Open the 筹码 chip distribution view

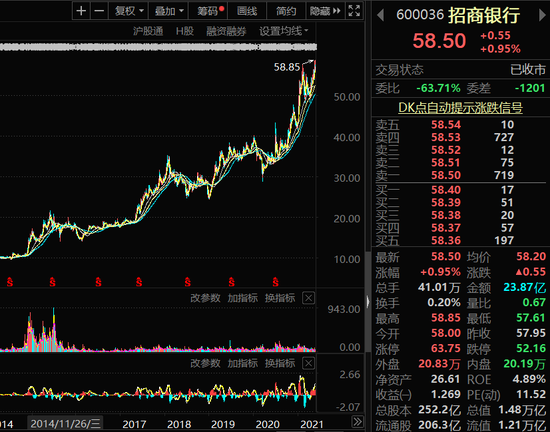pyautogui.click(x=208, y=11)
